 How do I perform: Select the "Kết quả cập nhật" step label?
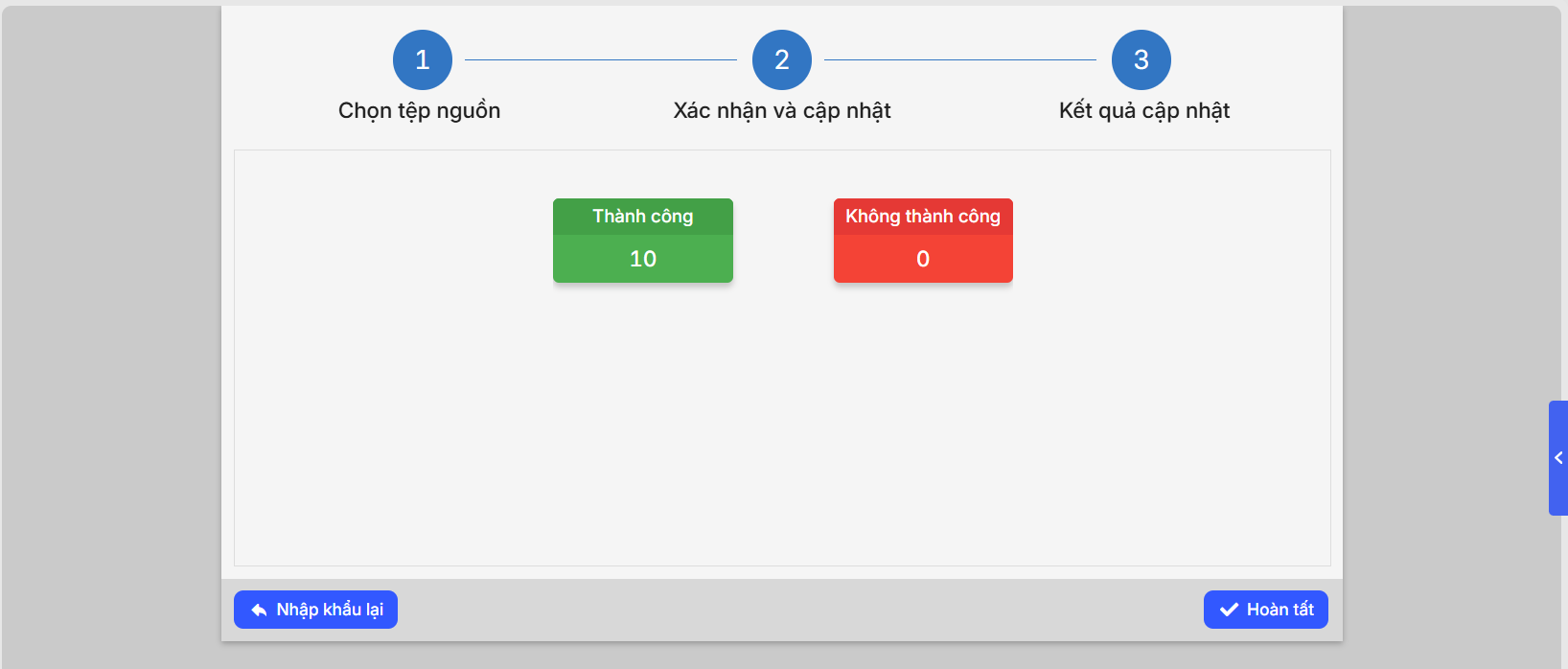pyautogui.click(x=1144, y=111)
